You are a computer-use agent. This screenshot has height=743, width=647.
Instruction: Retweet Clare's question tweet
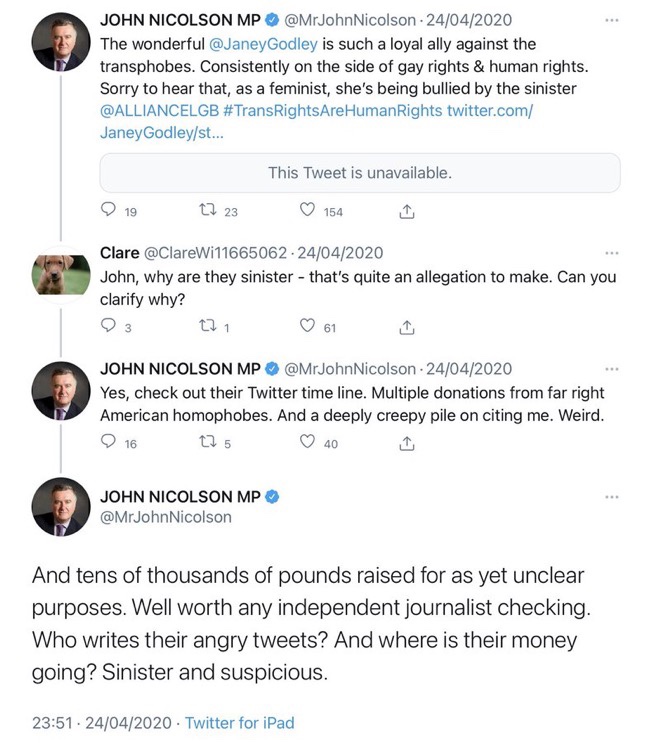pyautogui.click(x=208, y=327)
